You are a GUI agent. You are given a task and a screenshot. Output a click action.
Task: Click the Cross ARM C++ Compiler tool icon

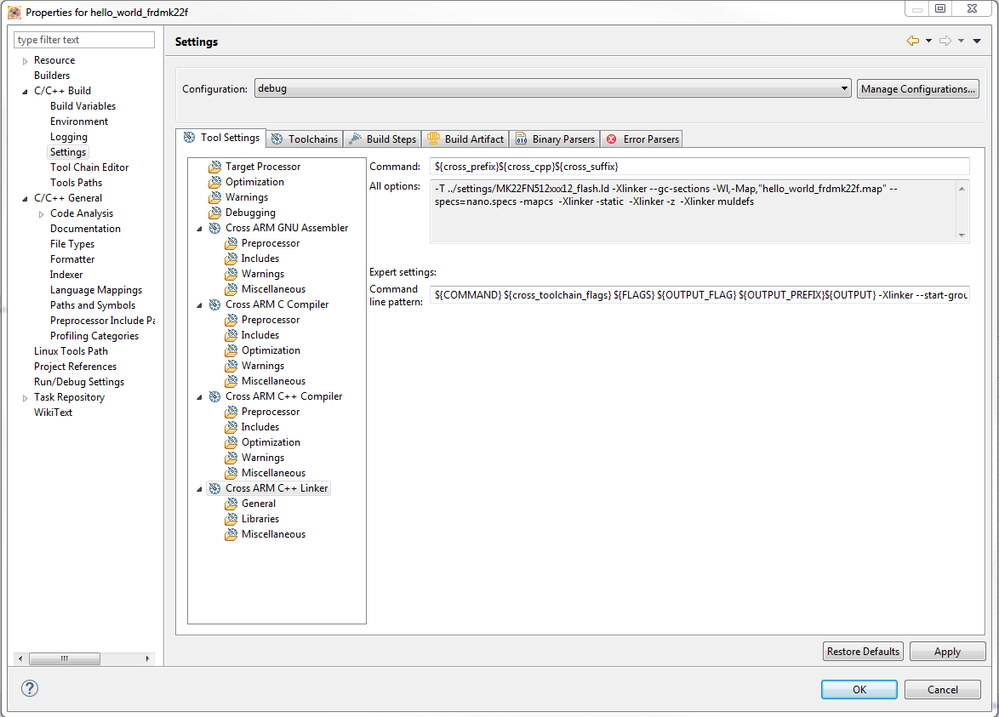[215, 396]
